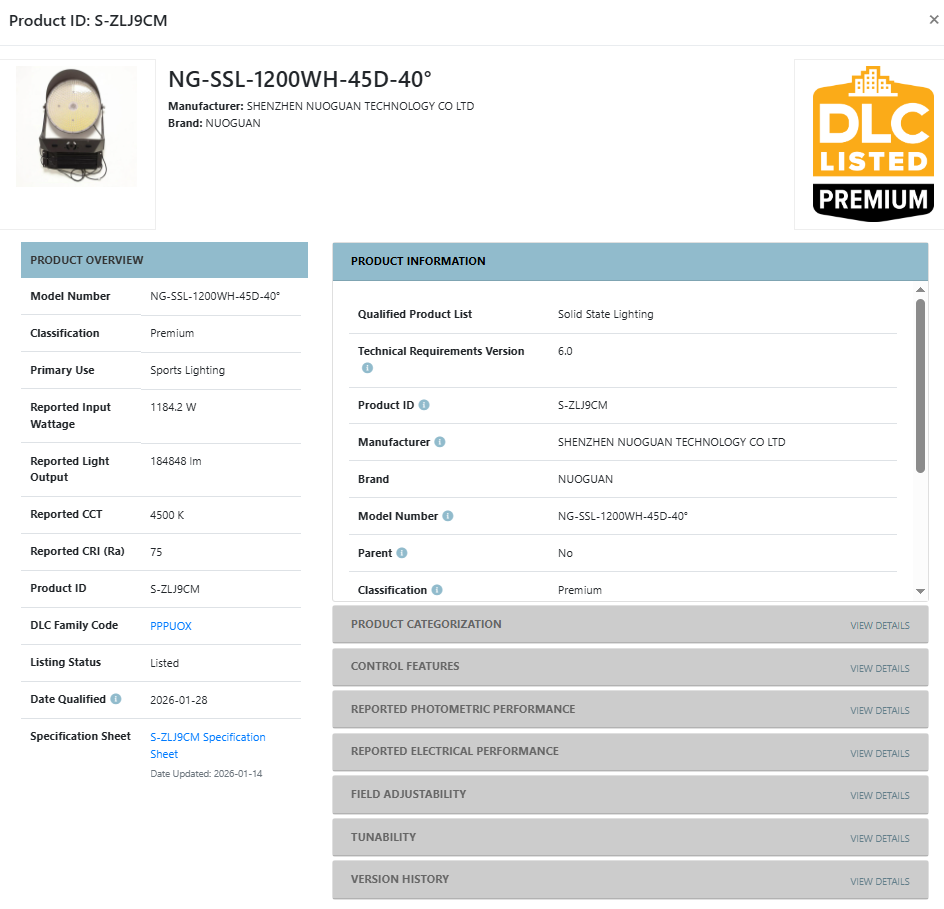Open Tunability view details

pos(879,839)
